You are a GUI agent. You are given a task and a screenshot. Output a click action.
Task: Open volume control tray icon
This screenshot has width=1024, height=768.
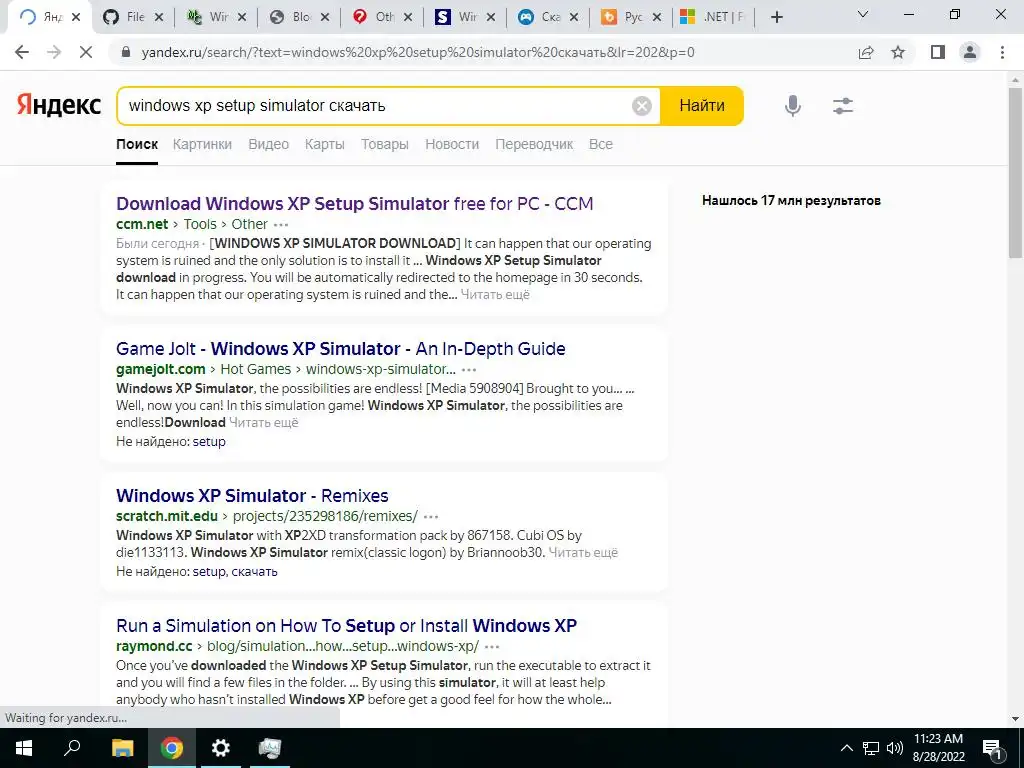click(894, 748)
